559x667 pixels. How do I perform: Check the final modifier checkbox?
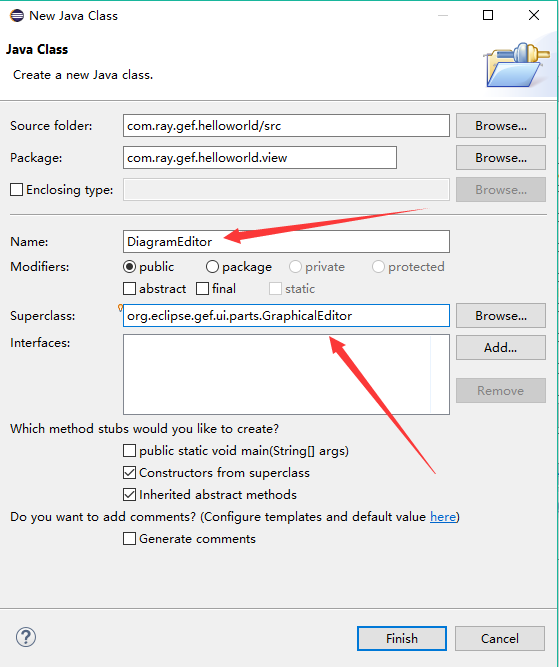(x=202, y=288)
